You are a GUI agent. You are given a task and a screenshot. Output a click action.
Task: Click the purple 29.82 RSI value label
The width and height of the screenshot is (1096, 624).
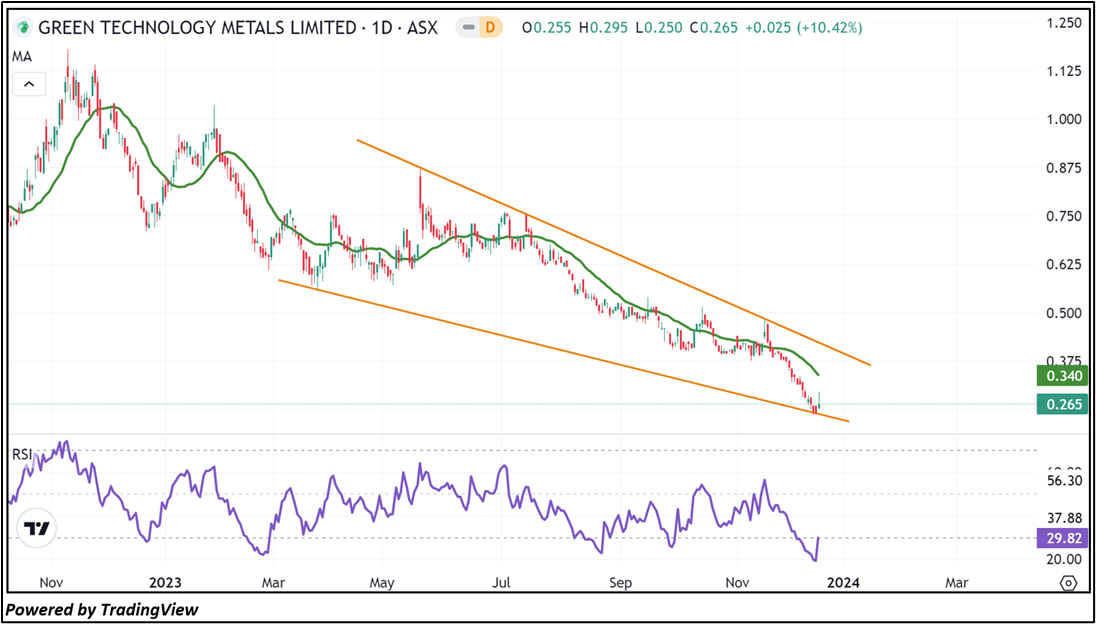(x=1064, y=538)
